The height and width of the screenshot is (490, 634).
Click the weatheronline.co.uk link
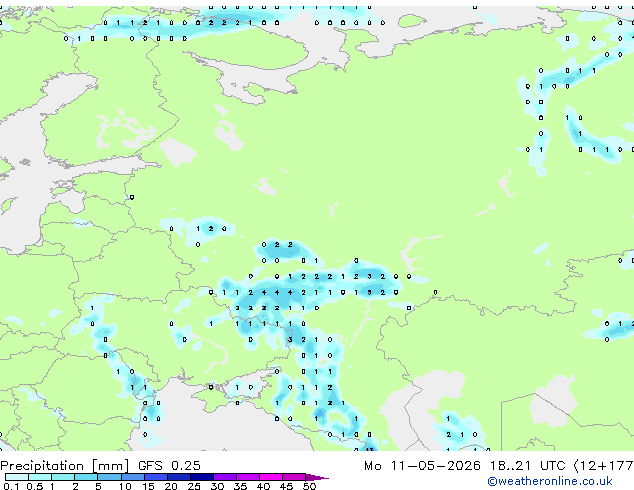click(550, 481)
